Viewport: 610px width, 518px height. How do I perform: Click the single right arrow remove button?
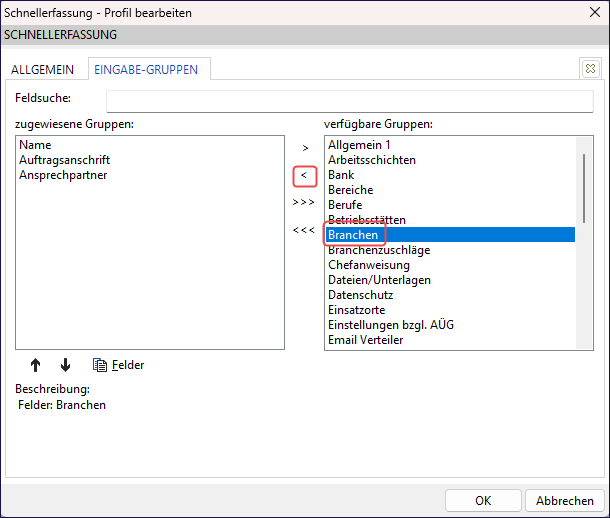[x=304, y=148]
